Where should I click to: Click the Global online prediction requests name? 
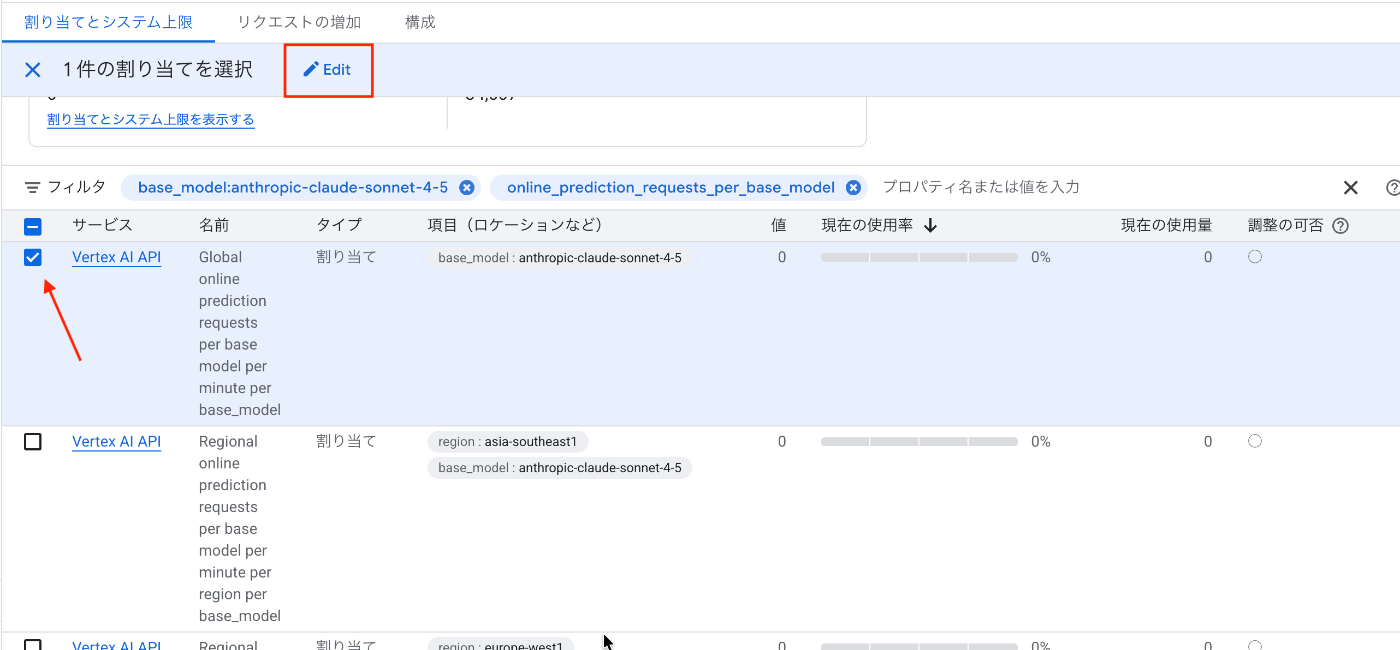pos(240,333)
